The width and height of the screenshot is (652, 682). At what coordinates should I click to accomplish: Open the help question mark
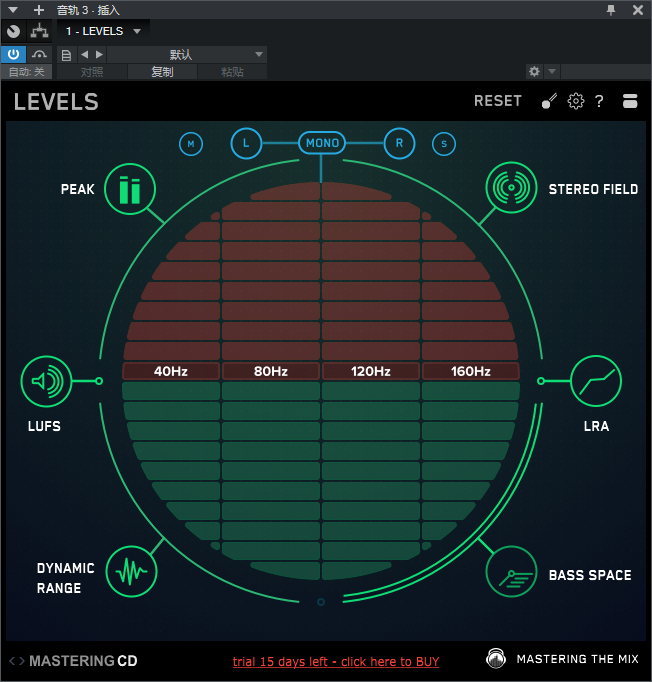pyautogui.click(x=599, y=101)
